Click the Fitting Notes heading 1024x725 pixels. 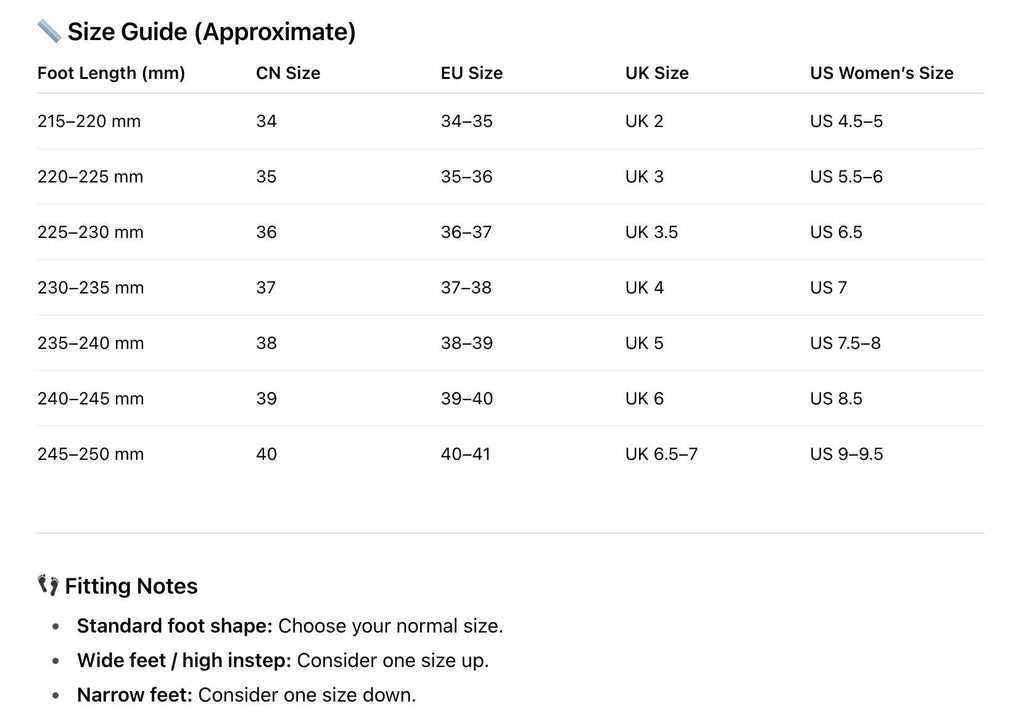(131, 586)
